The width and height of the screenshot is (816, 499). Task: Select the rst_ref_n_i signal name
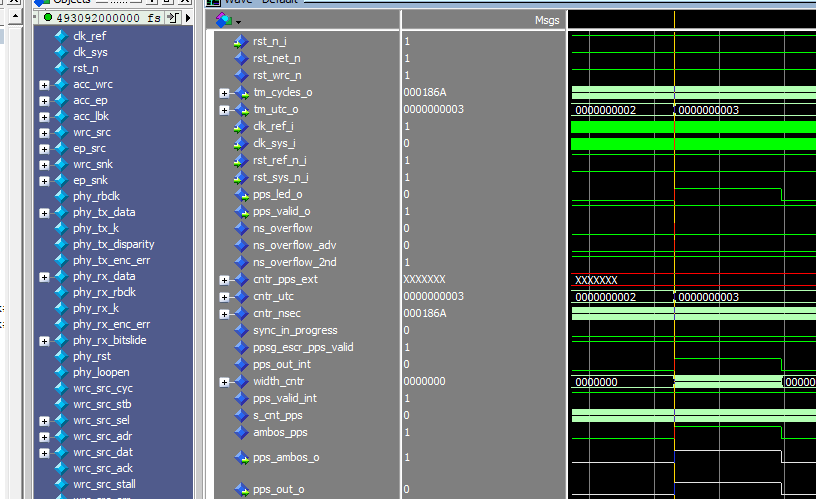point(279,160)
